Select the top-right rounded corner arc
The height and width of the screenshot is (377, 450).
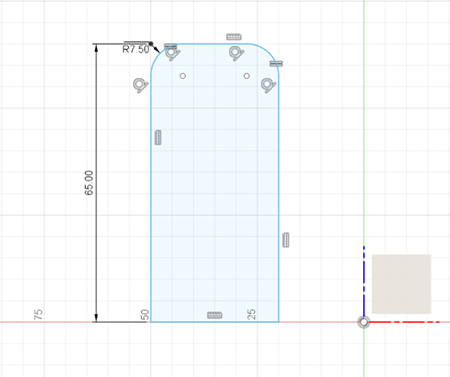[x=269, y=53]
